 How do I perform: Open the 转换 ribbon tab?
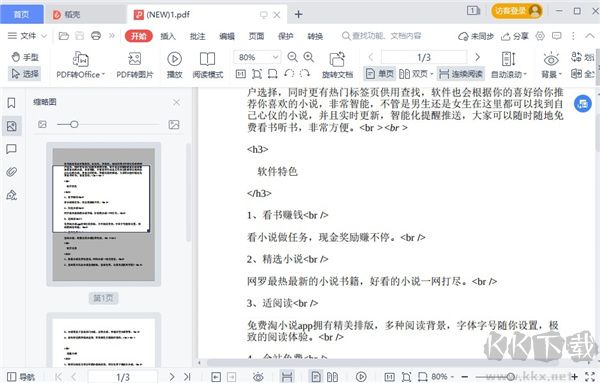pos(315,36)
